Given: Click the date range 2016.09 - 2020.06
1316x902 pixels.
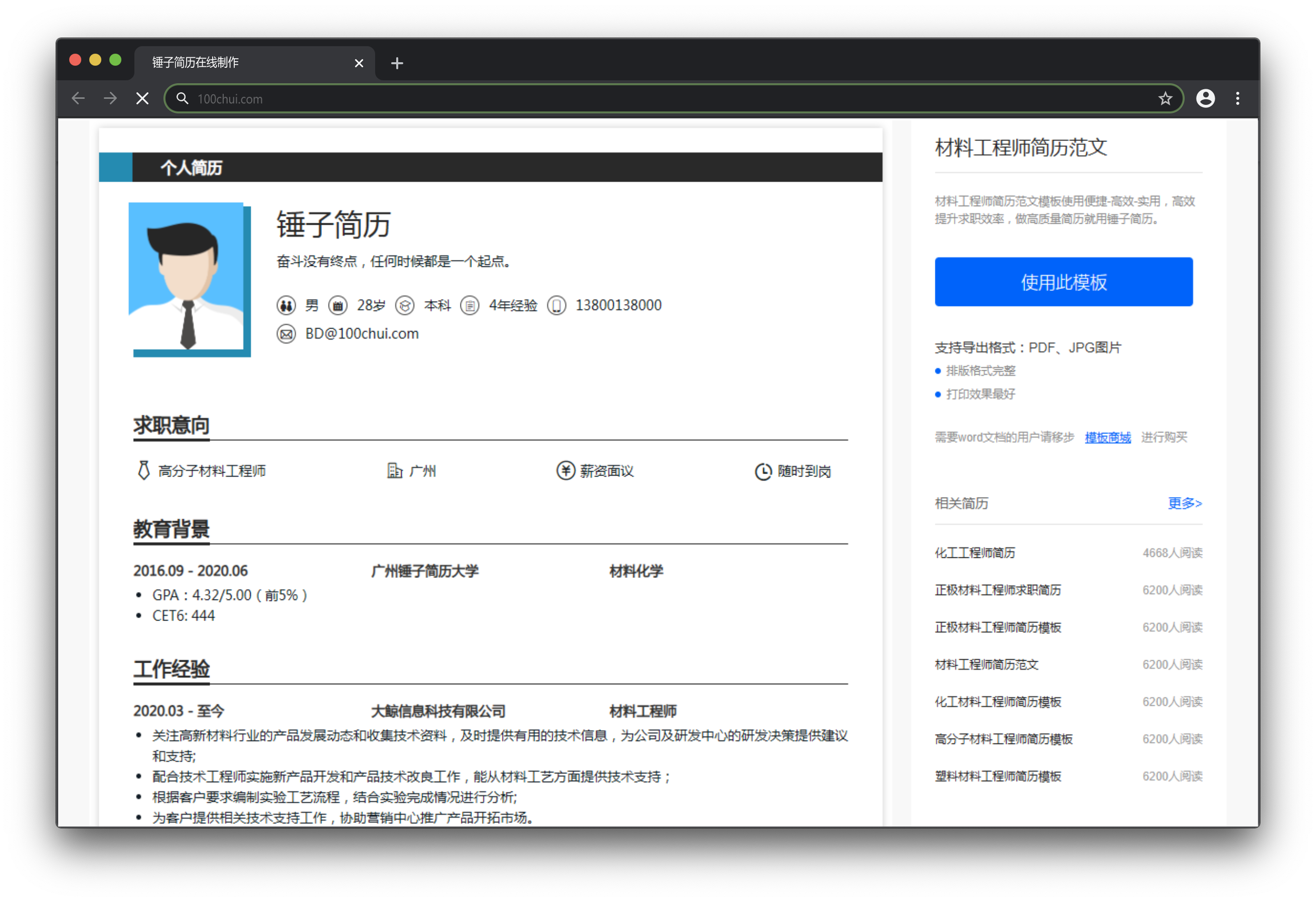Looking at the screenshot, I should 190,570.
